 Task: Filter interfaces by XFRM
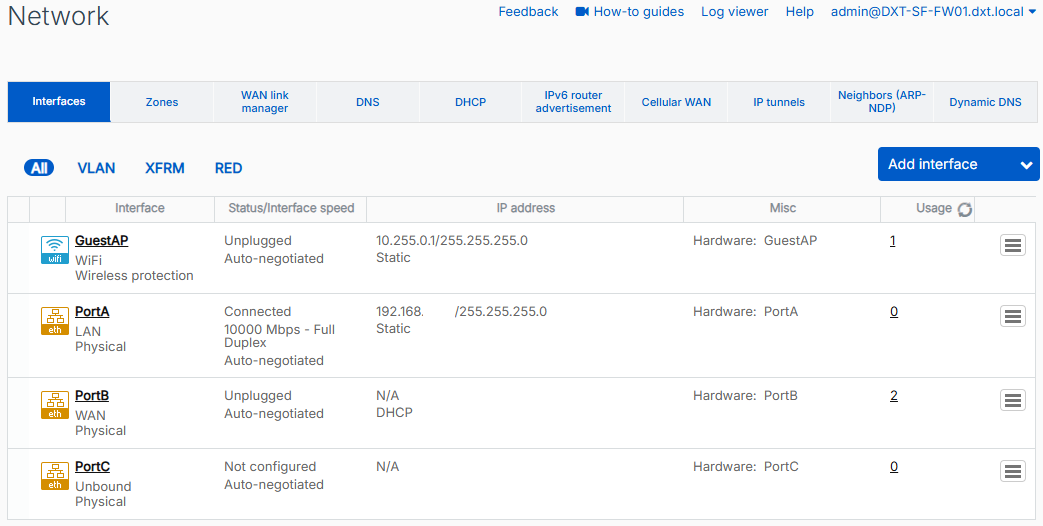click(165, 168)
